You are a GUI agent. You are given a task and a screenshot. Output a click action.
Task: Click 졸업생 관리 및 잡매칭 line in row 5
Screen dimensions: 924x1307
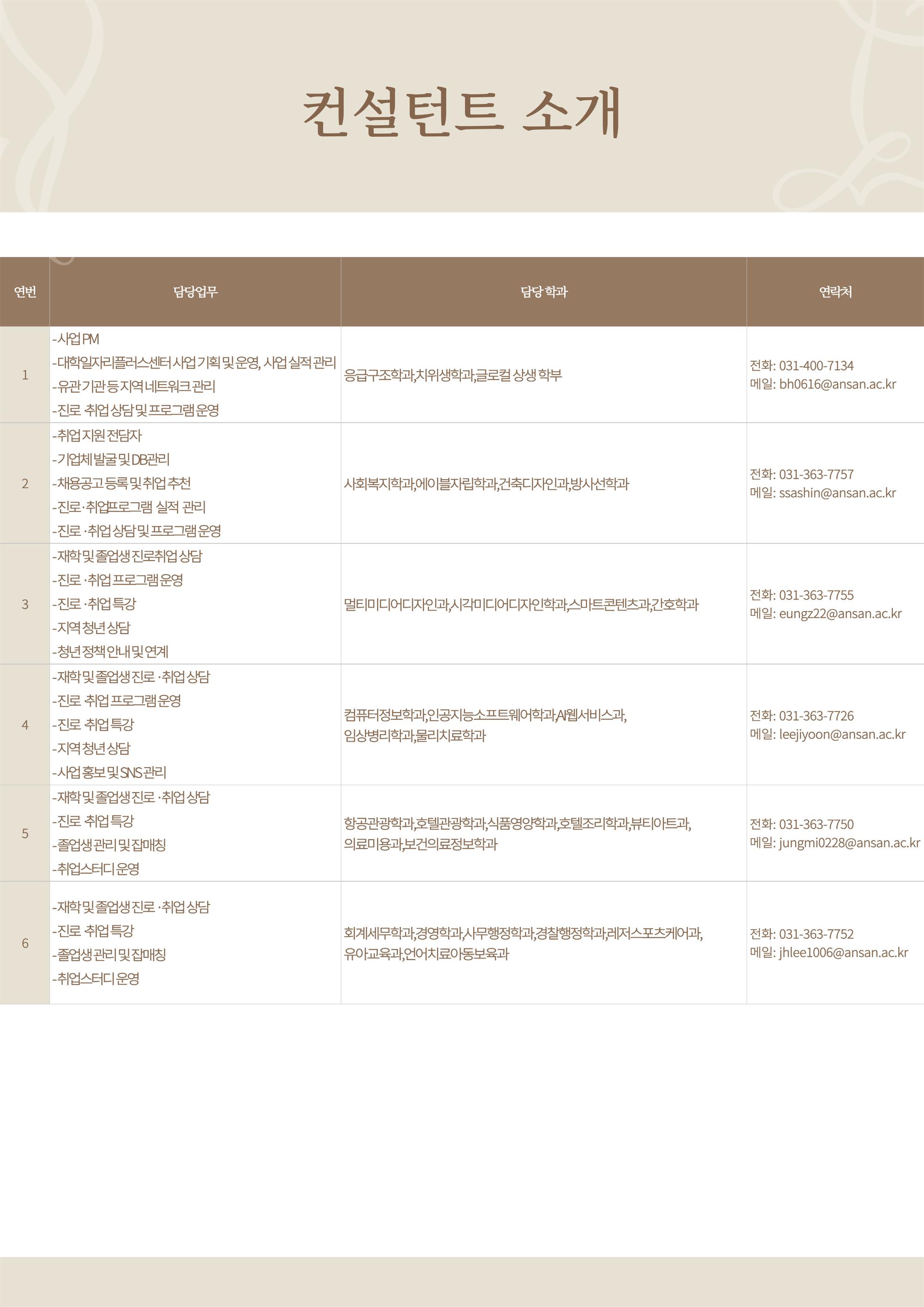point(109,845)
